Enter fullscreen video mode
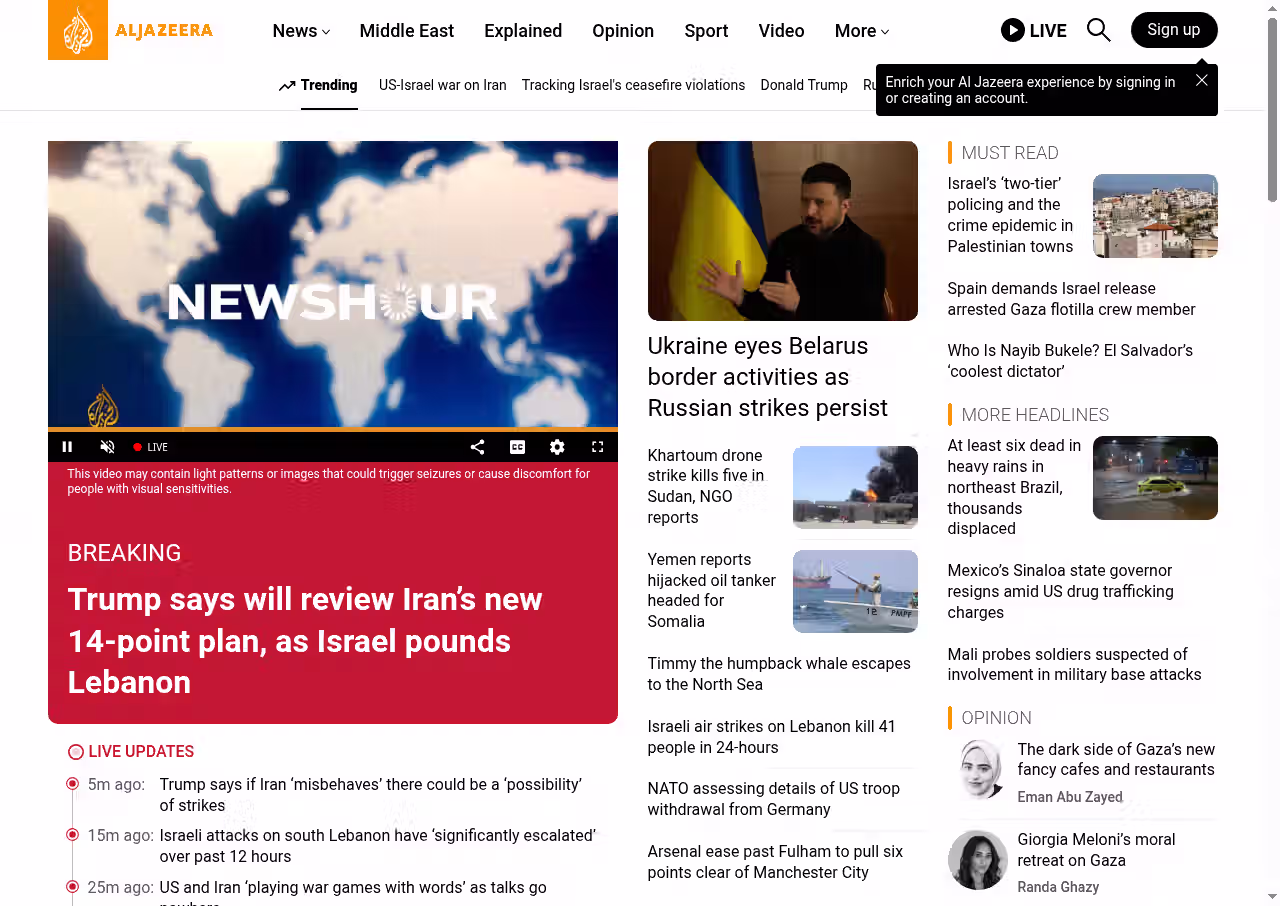The height and width of the screenshot is (906, 1280). pyautogui.click(x=597, y=447)
